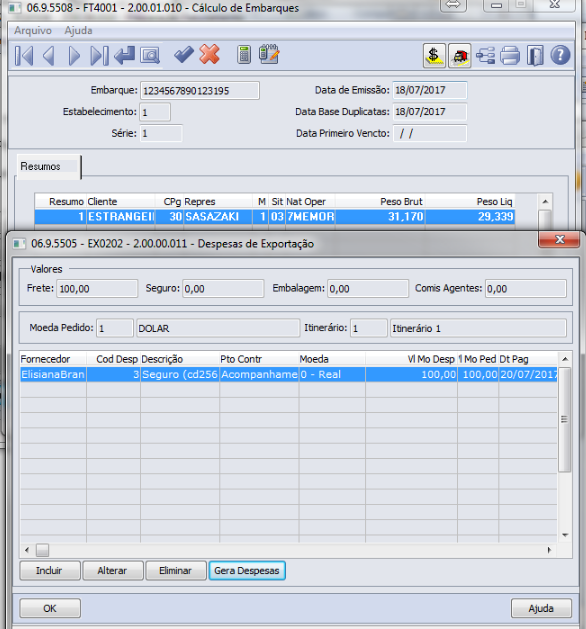The width and height of the screenshot is (586, 629).
Task: Click the Data de Emissão field
Action: click(430, 90)
